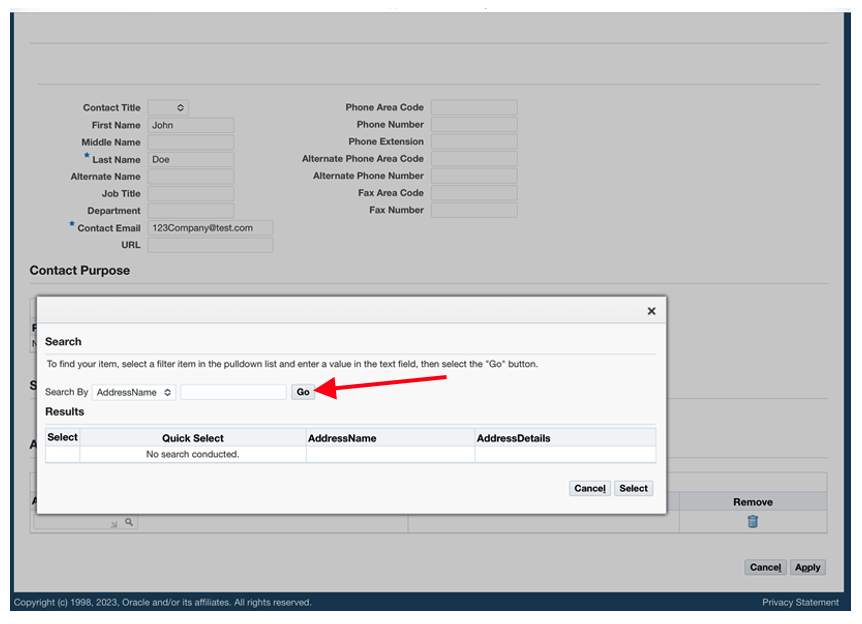Click the Department field
The height and width of the screenshot is (624, 862).
point(191,211)
